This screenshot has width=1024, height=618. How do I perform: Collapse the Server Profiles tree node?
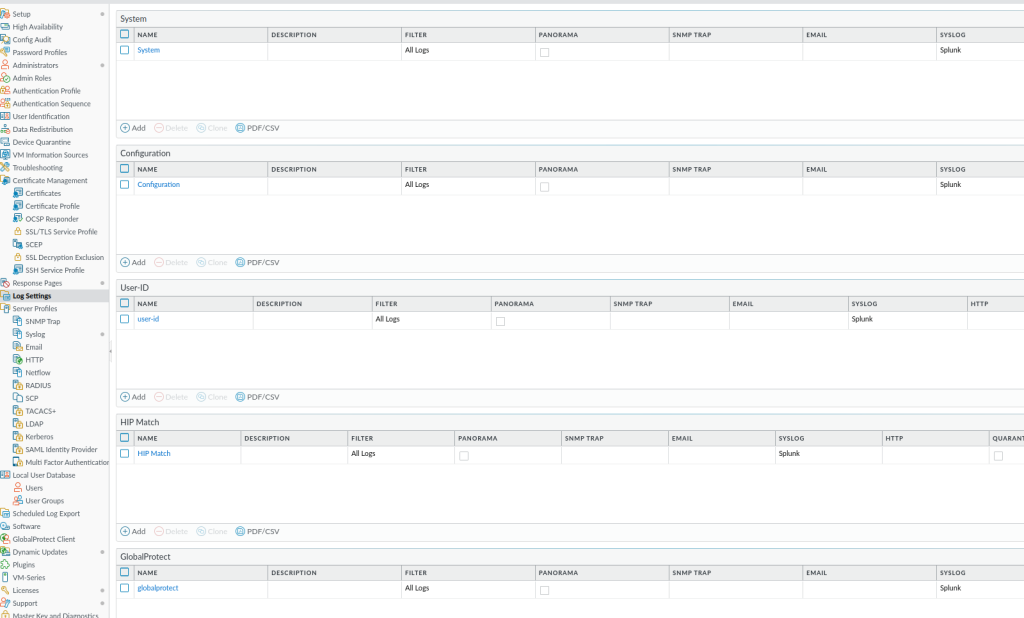tap(5, 308)
